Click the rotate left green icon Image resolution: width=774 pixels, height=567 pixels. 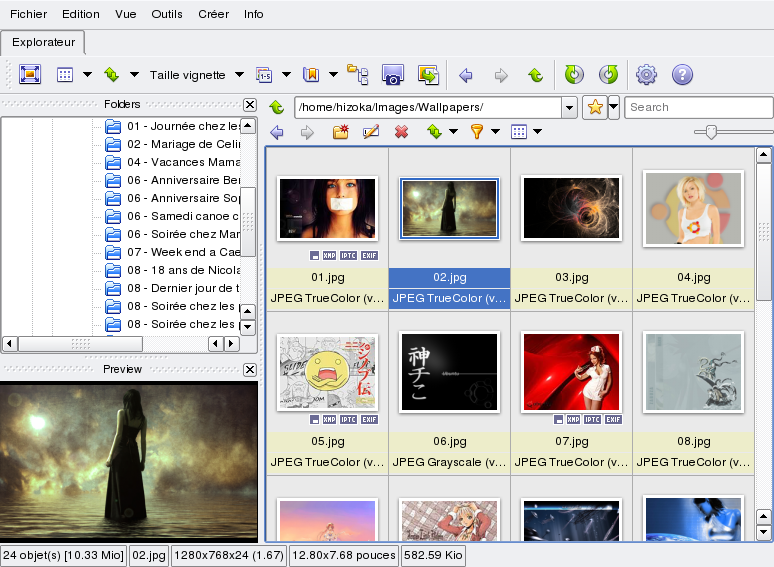(573, 75)
